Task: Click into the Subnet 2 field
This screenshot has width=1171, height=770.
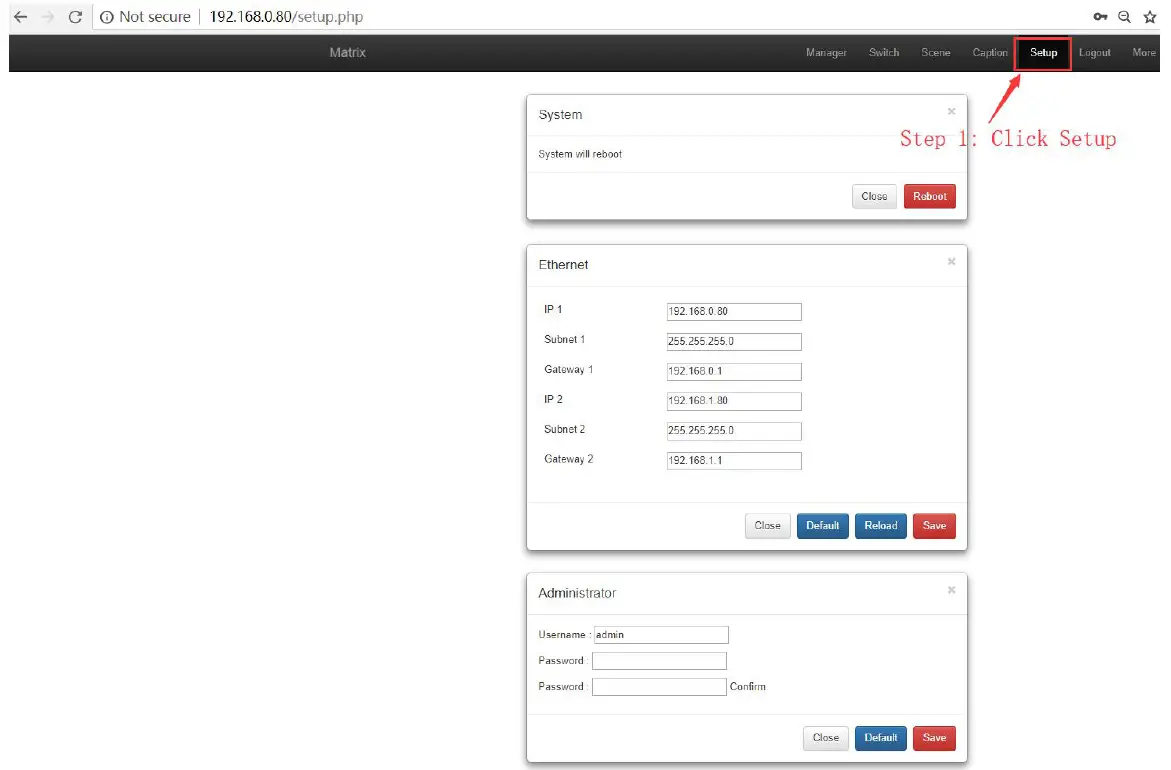Action: pos(733,431)
